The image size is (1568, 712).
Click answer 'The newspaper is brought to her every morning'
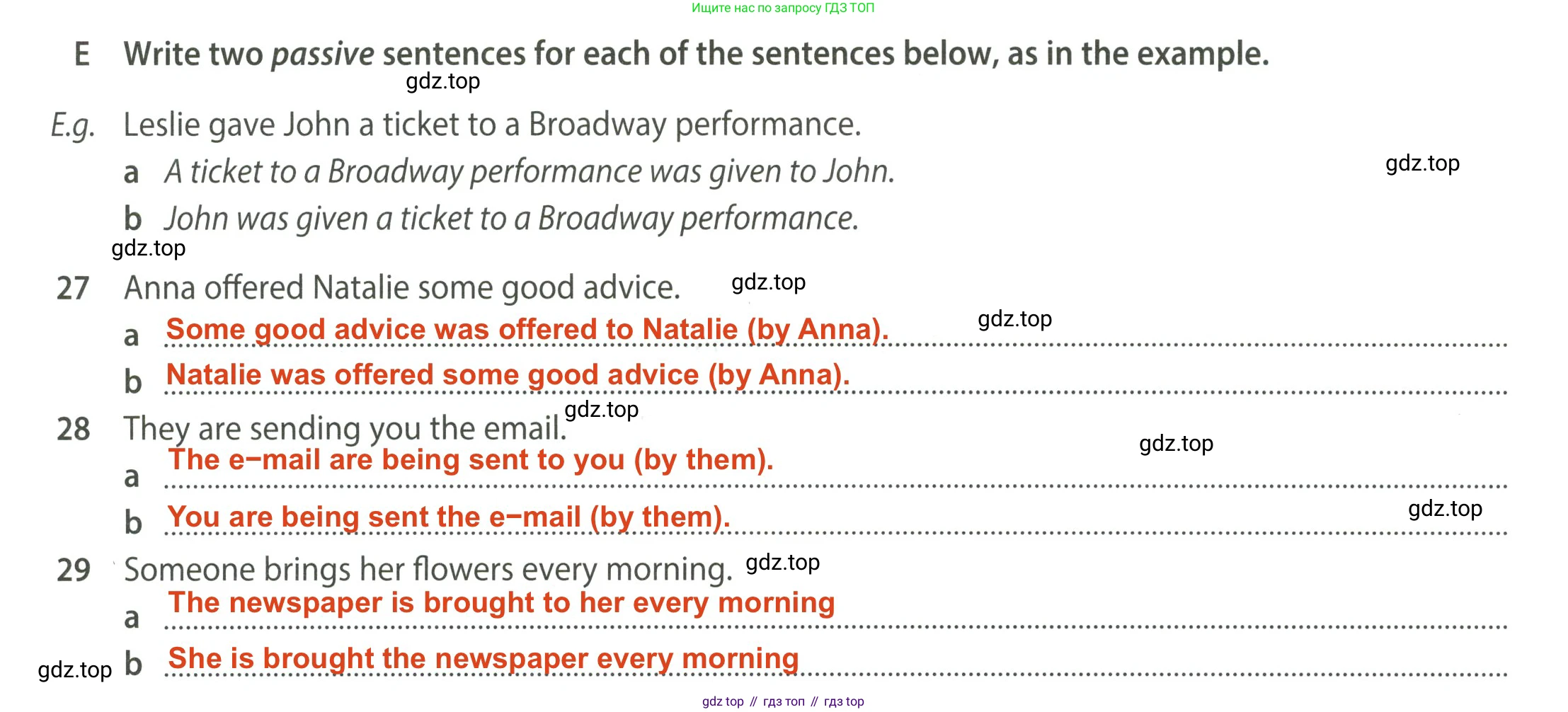pos(501,603)
